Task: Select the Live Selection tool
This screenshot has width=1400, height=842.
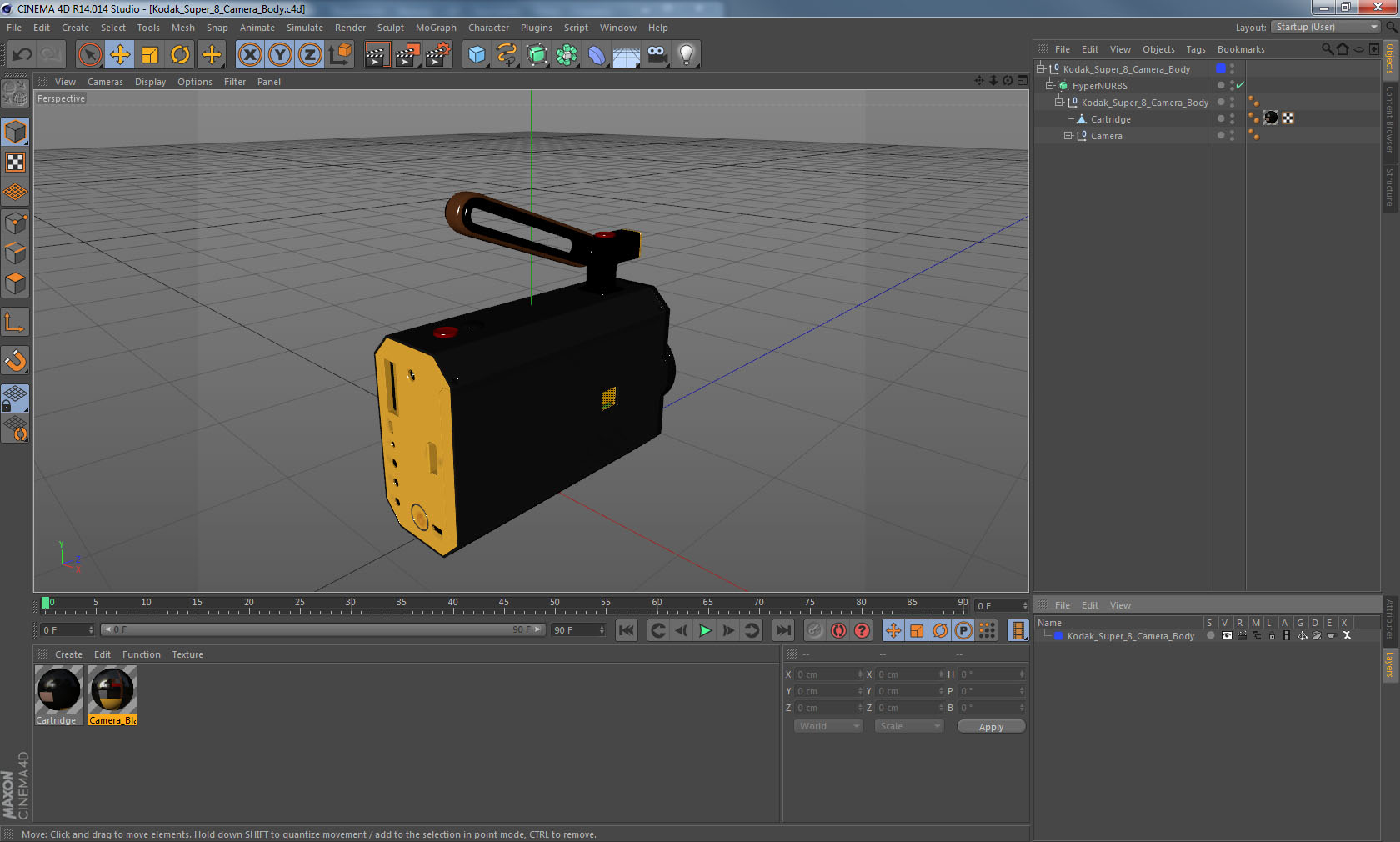Action: pyautogui.click(x=89, y=55)
